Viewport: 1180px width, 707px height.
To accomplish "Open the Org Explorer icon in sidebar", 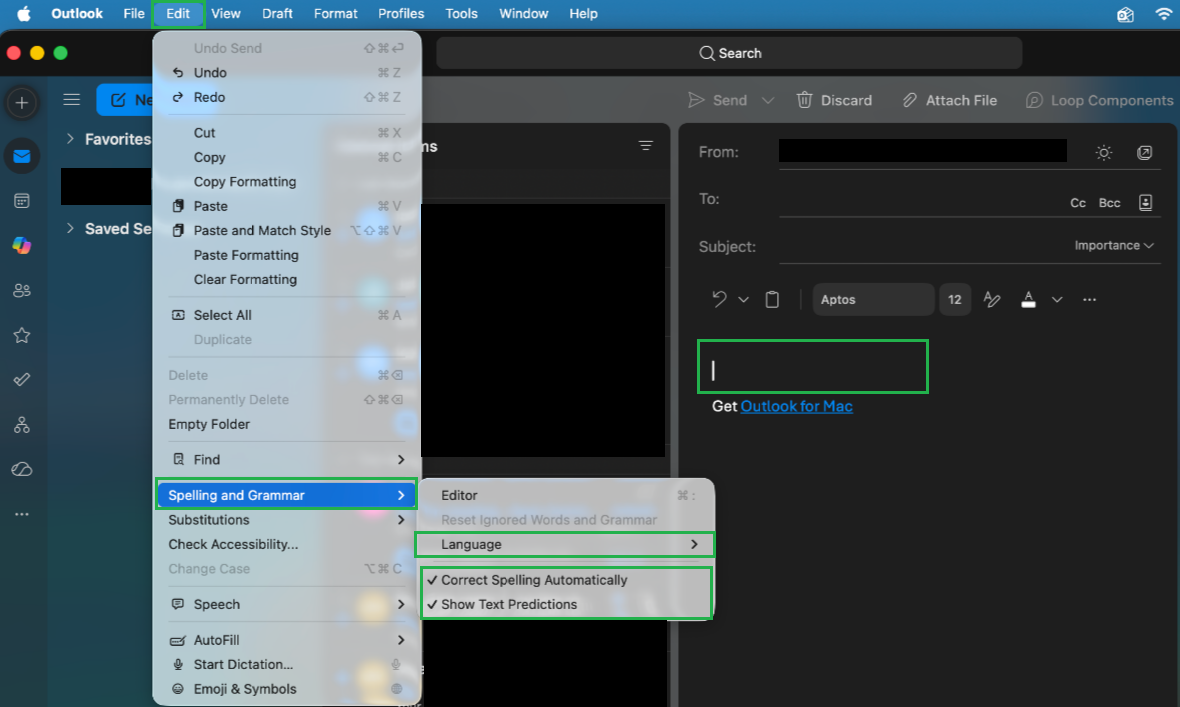I will [x=22, y=425].
